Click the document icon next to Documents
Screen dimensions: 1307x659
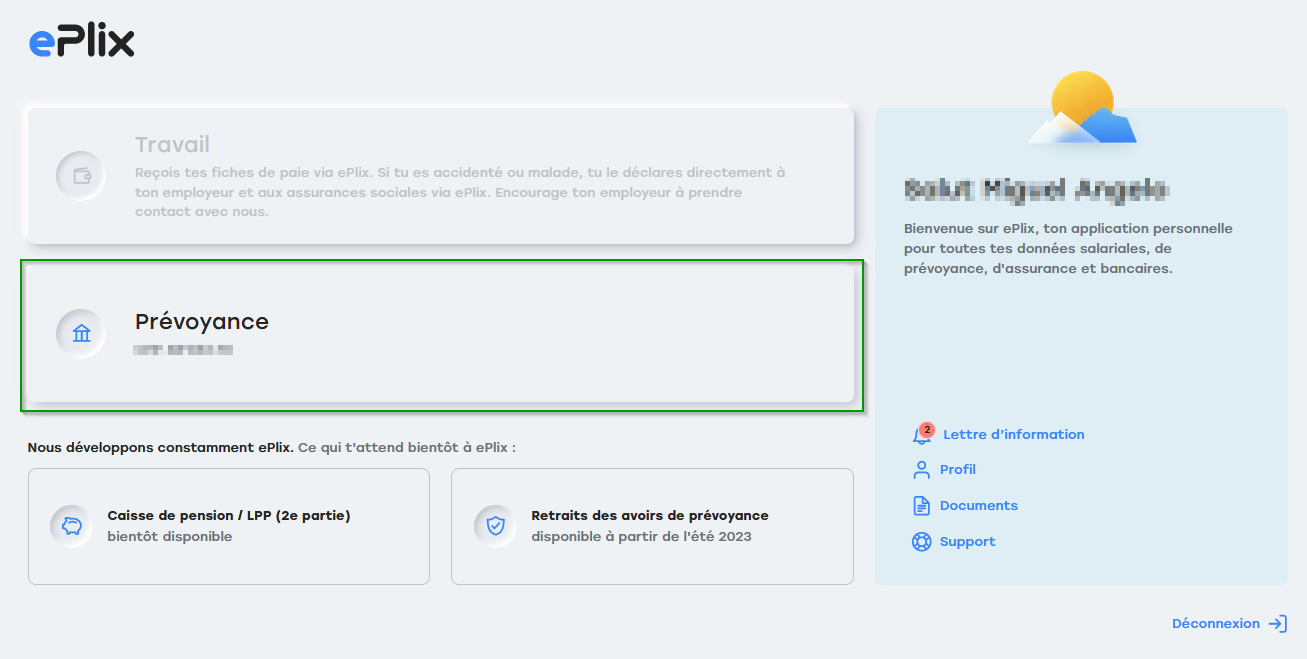(921, 506)
